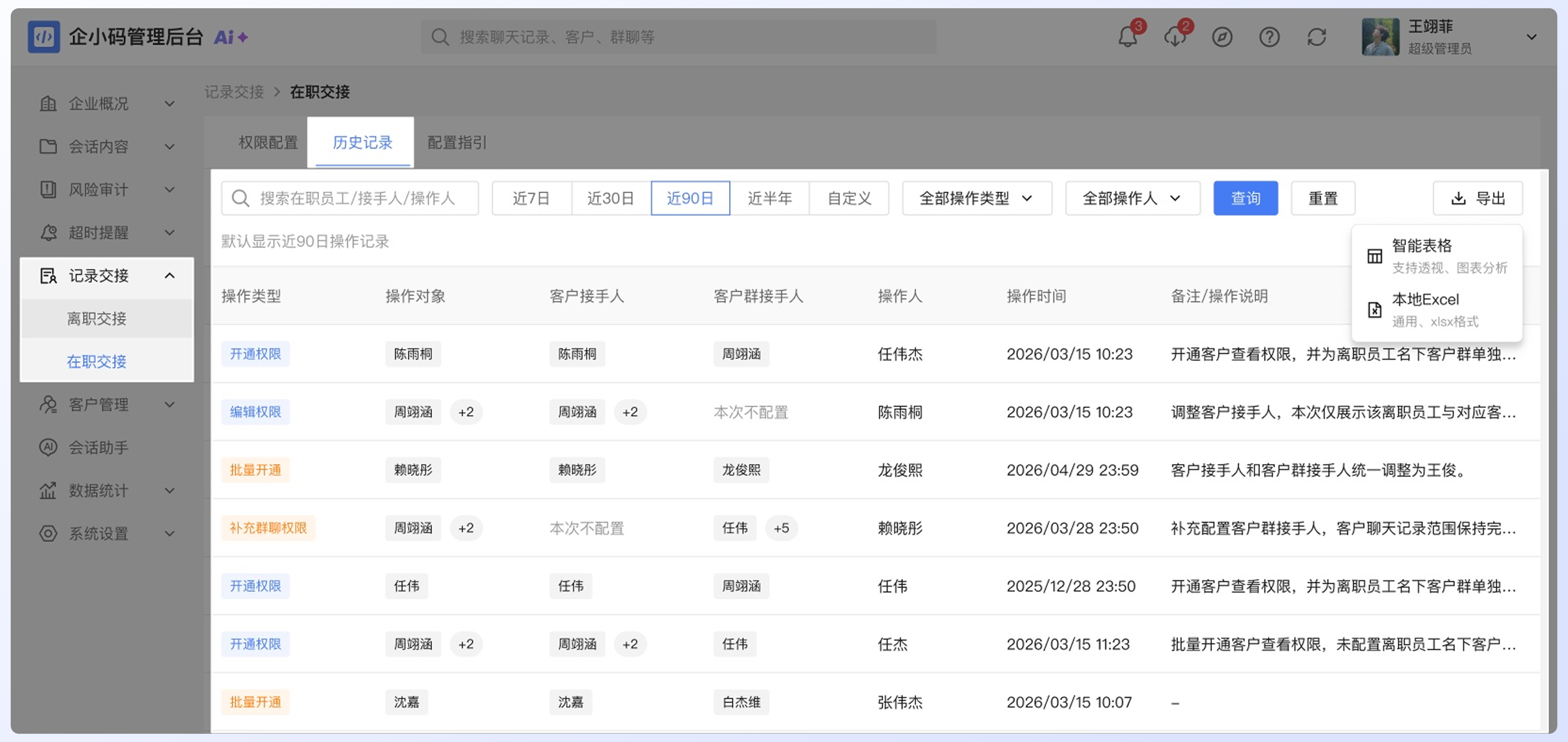Click the 企小码 logo icon
This screenshot has width=1568, height=742.
(x=44, y=37)
